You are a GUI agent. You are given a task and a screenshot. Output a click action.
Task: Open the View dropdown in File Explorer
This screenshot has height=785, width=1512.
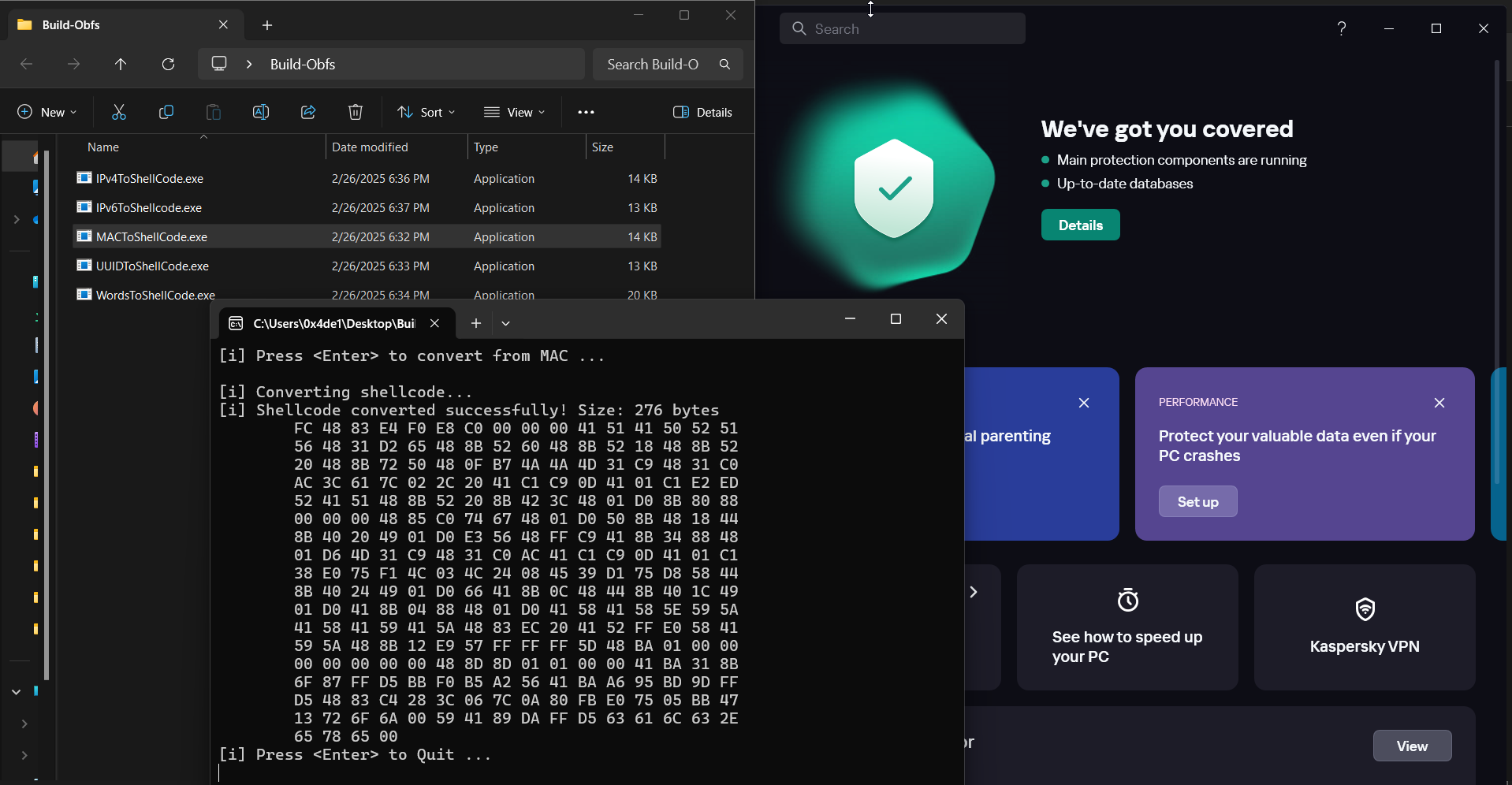(515, 112)
